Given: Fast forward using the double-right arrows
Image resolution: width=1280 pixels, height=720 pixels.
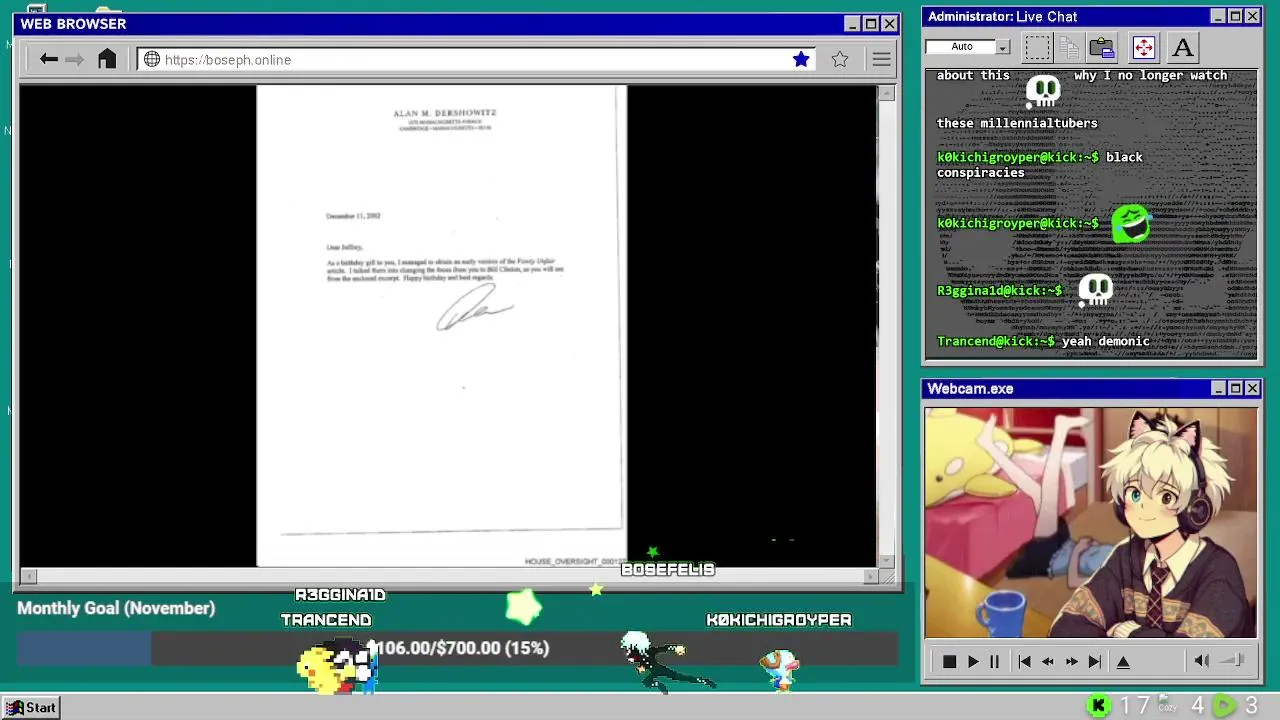Looking at the screenshot, I should click(x=1072, y=661).
